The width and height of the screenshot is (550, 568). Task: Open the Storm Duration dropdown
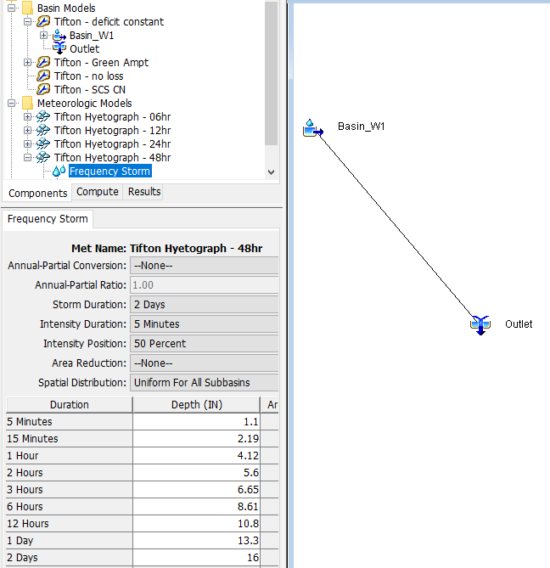[x=204, y=304]
